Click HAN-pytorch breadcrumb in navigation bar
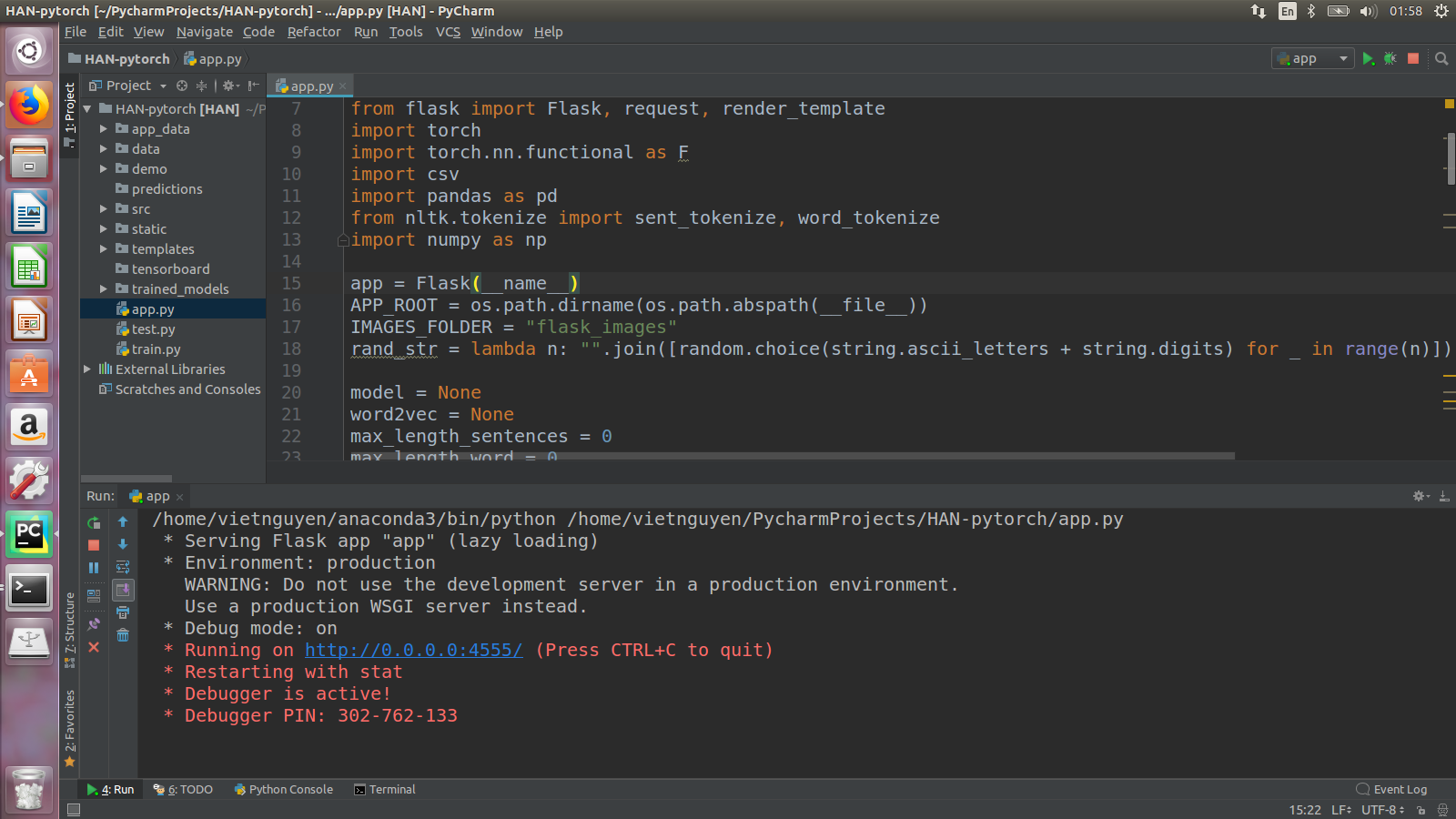The image size is (1456, 819). [119, 59]
